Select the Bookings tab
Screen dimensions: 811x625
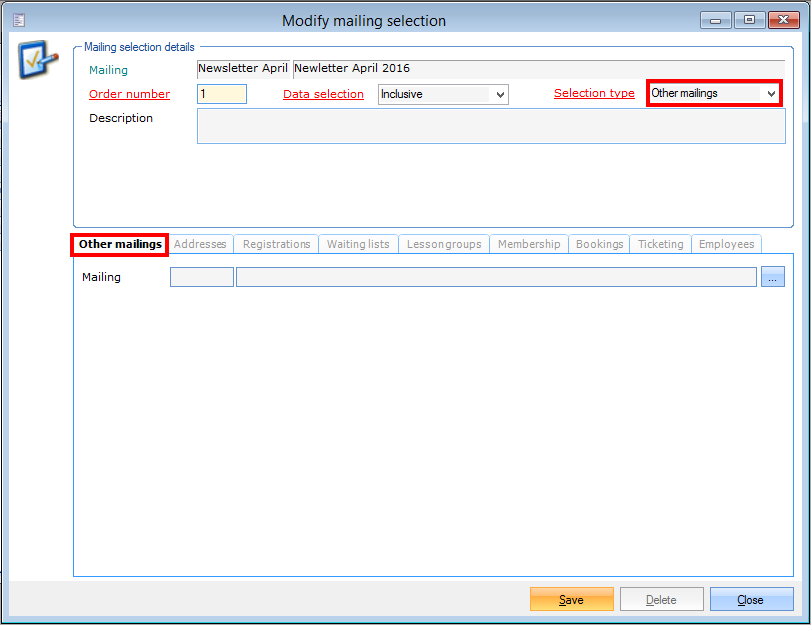click(x=599, y=244)
